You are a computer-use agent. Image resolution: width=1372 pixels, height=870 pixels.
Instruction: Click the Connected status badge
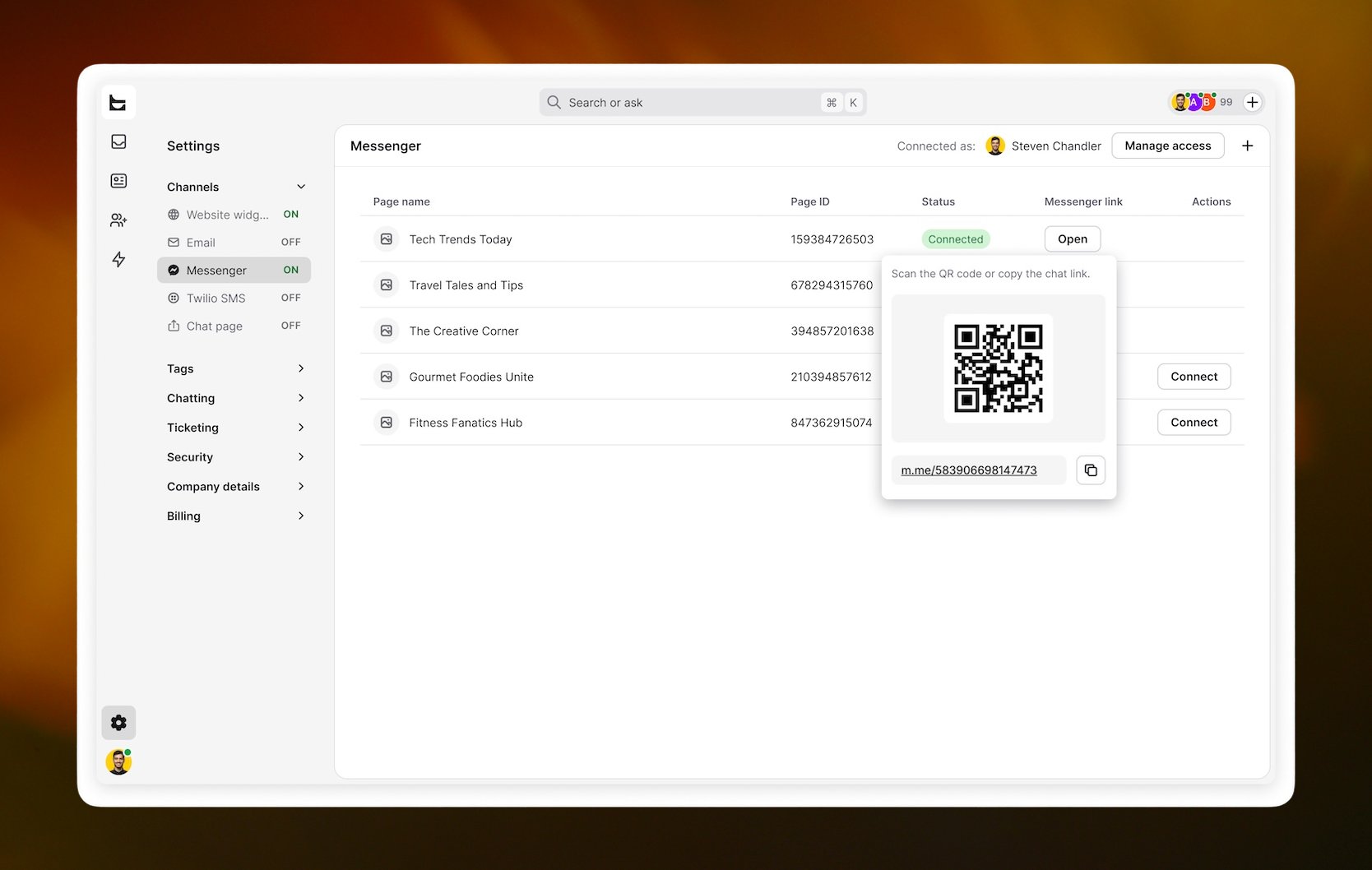(956, 239)
